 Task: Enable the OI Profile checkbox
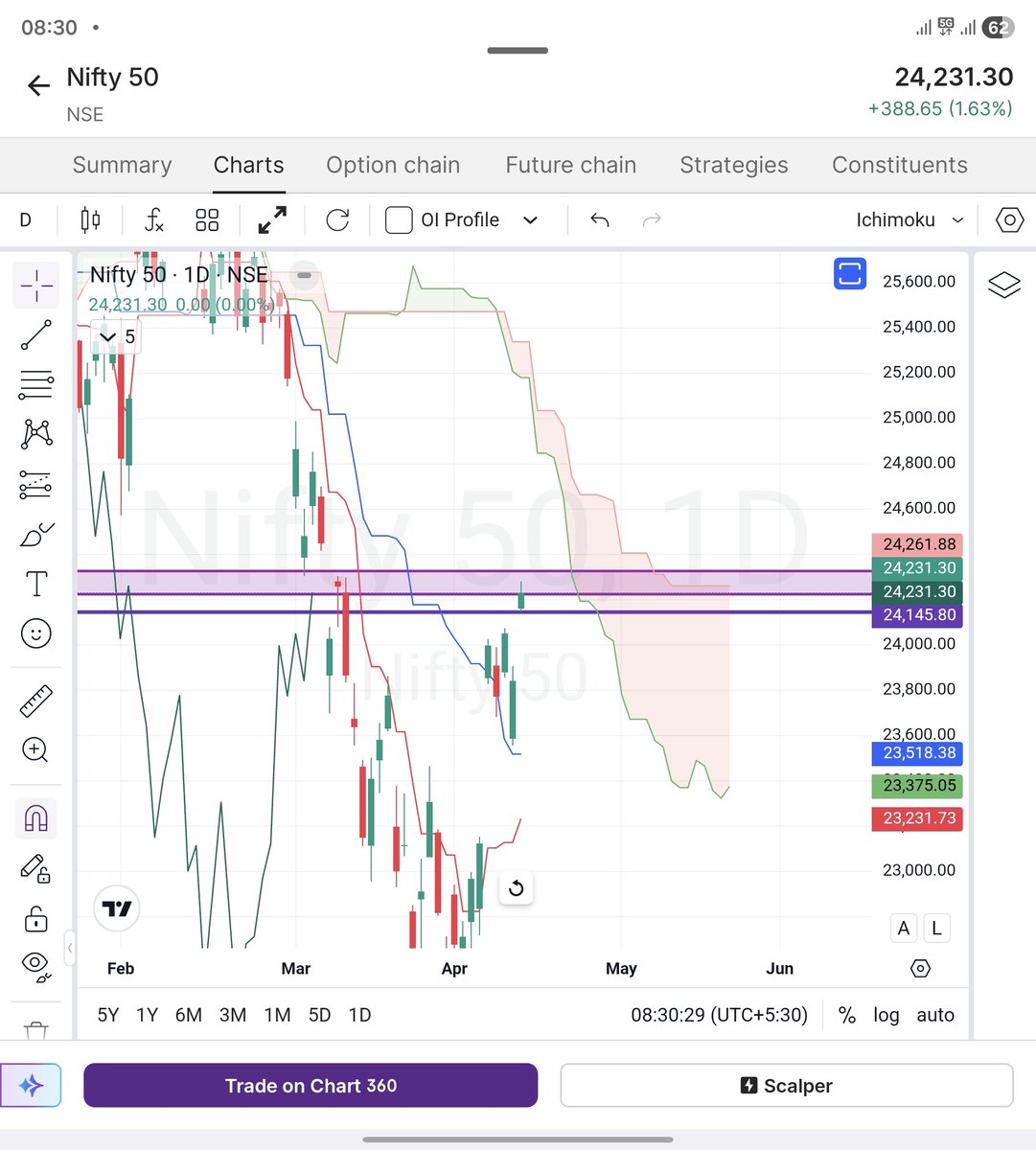coord(398,219)
